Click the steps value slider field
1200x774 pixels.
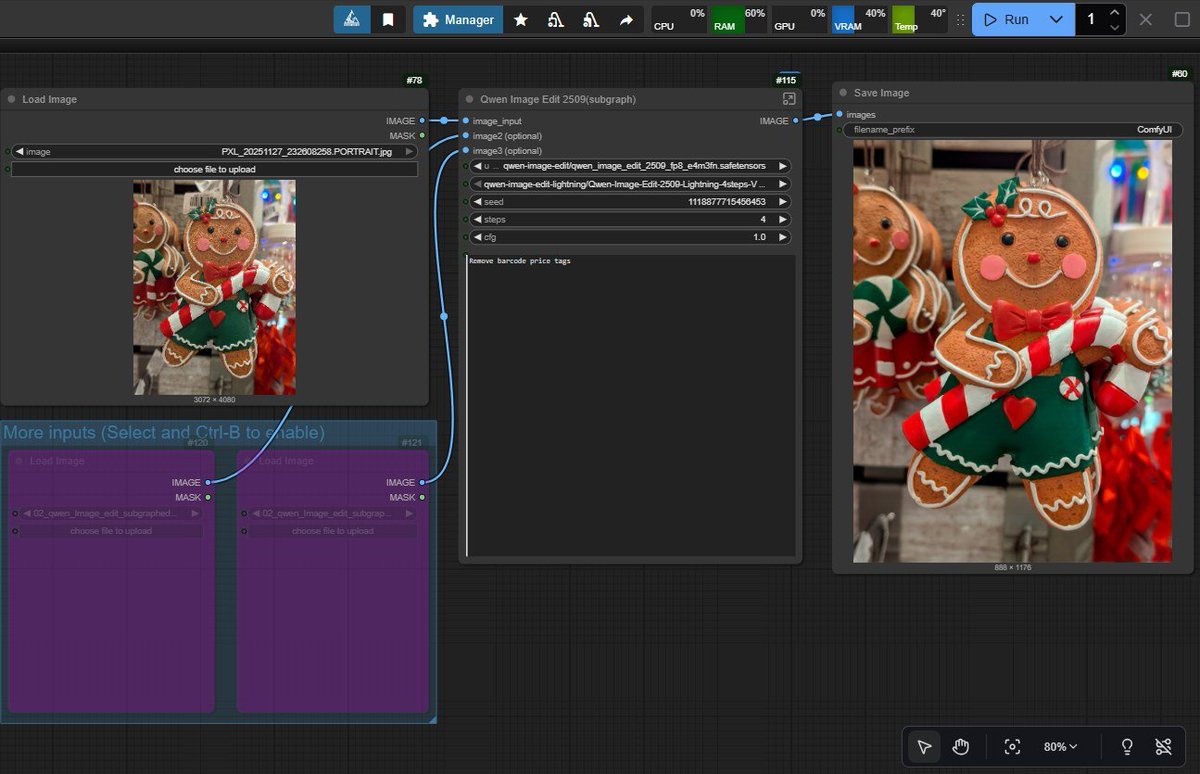click(x=630, y=219)
